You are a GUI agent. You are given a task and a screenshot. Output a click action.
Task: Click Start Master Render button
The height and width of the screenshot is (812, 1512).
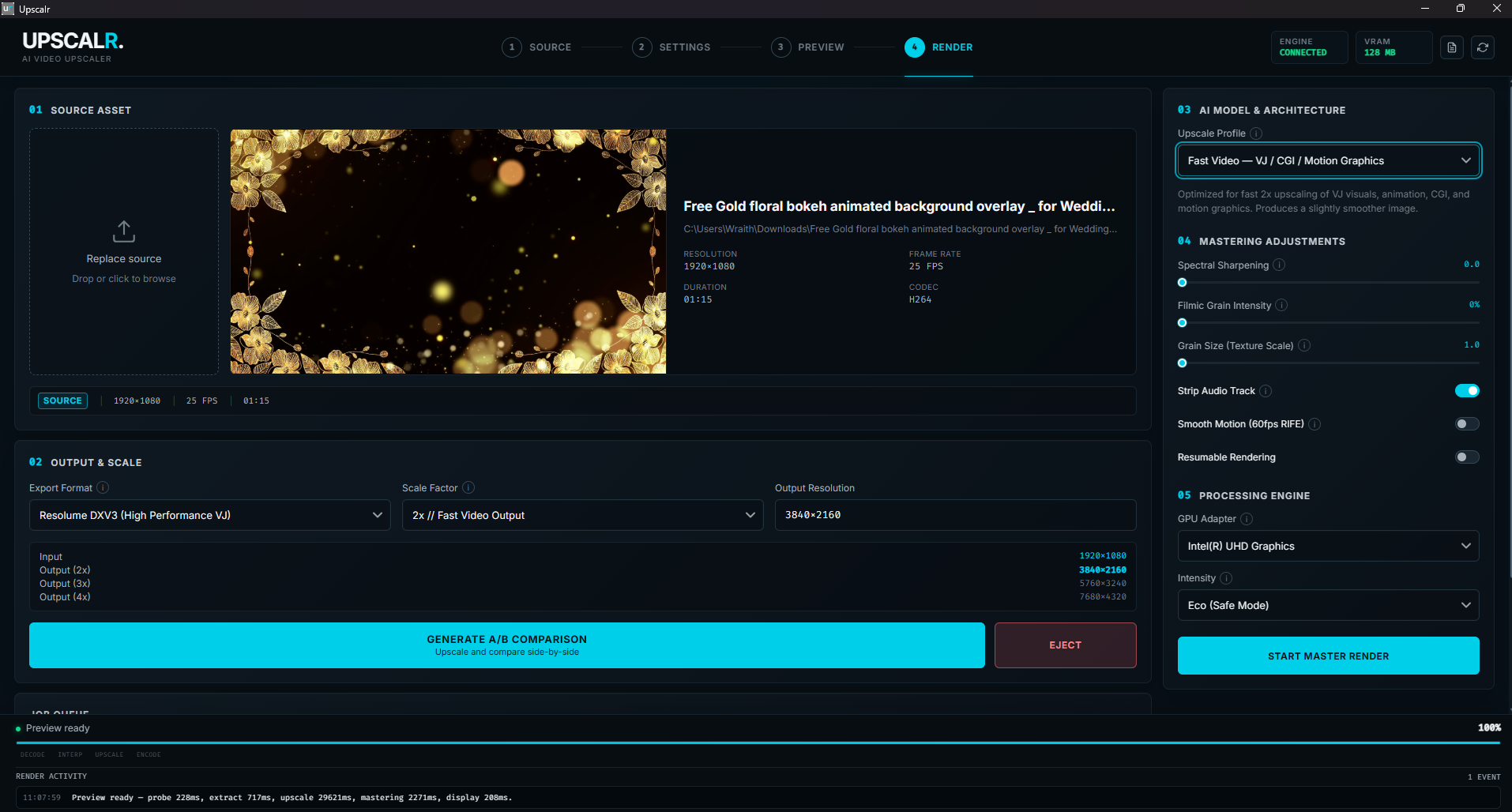[1328, 656]
